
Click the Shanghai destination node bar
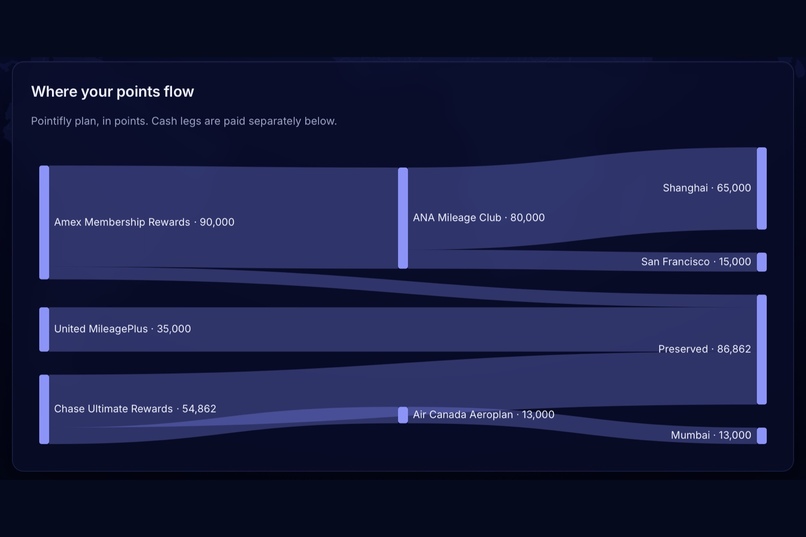tap(762, 188)
